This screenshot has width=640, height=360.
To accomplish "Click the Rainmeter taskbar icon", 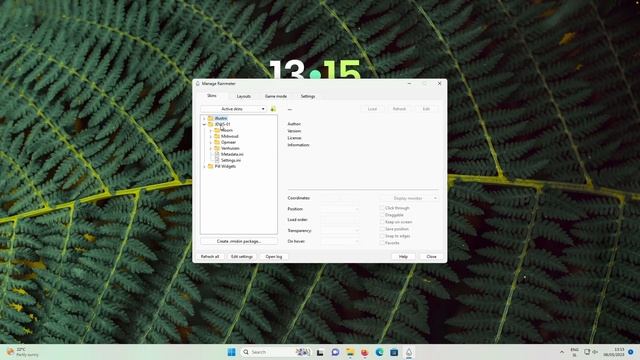I will point(409,352).
